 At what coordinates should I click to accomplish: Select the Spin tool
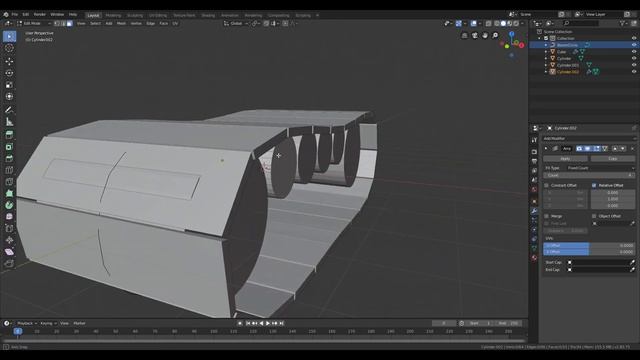(9, 205)
